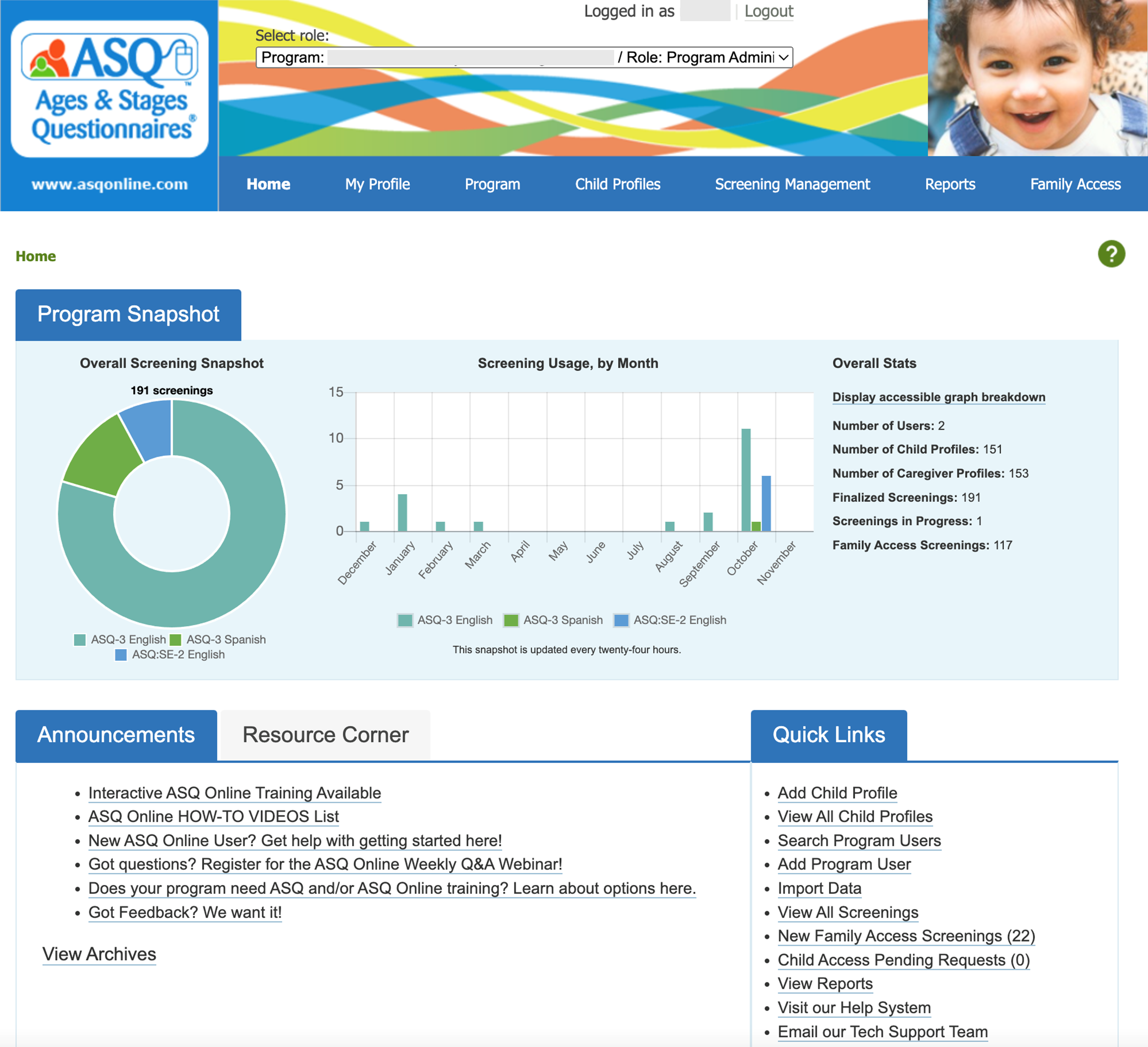Open the Reports menu

[950, 184]
